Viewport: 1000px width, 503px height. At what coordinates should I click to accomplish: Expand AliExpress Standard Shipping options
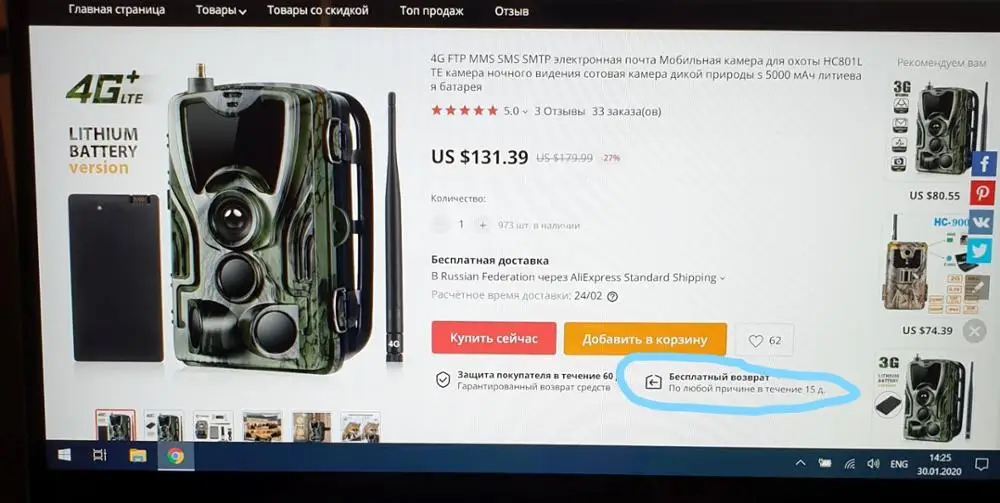723,278
